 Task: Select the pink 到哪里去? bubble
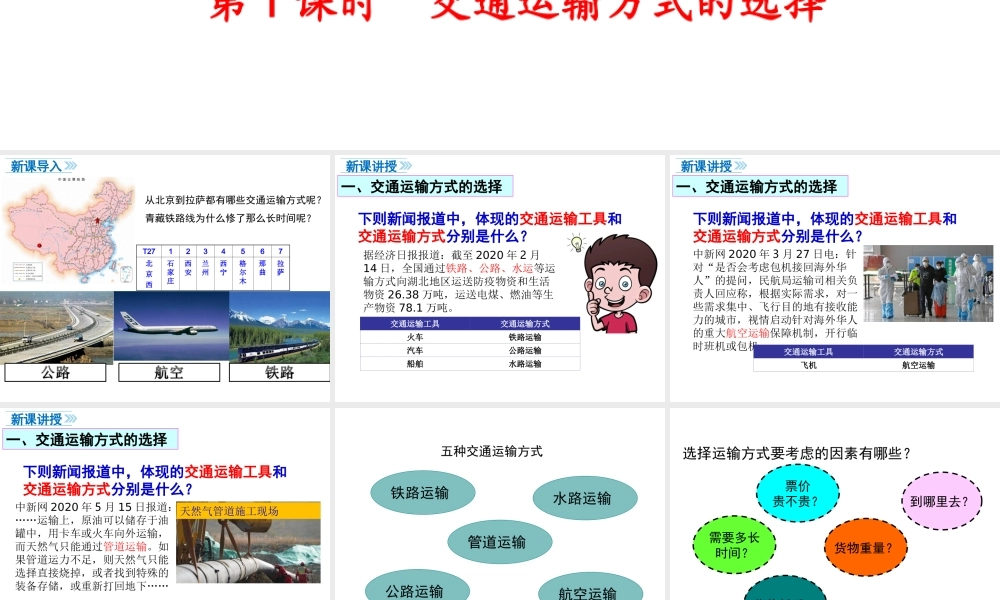[x=941, y=501]
